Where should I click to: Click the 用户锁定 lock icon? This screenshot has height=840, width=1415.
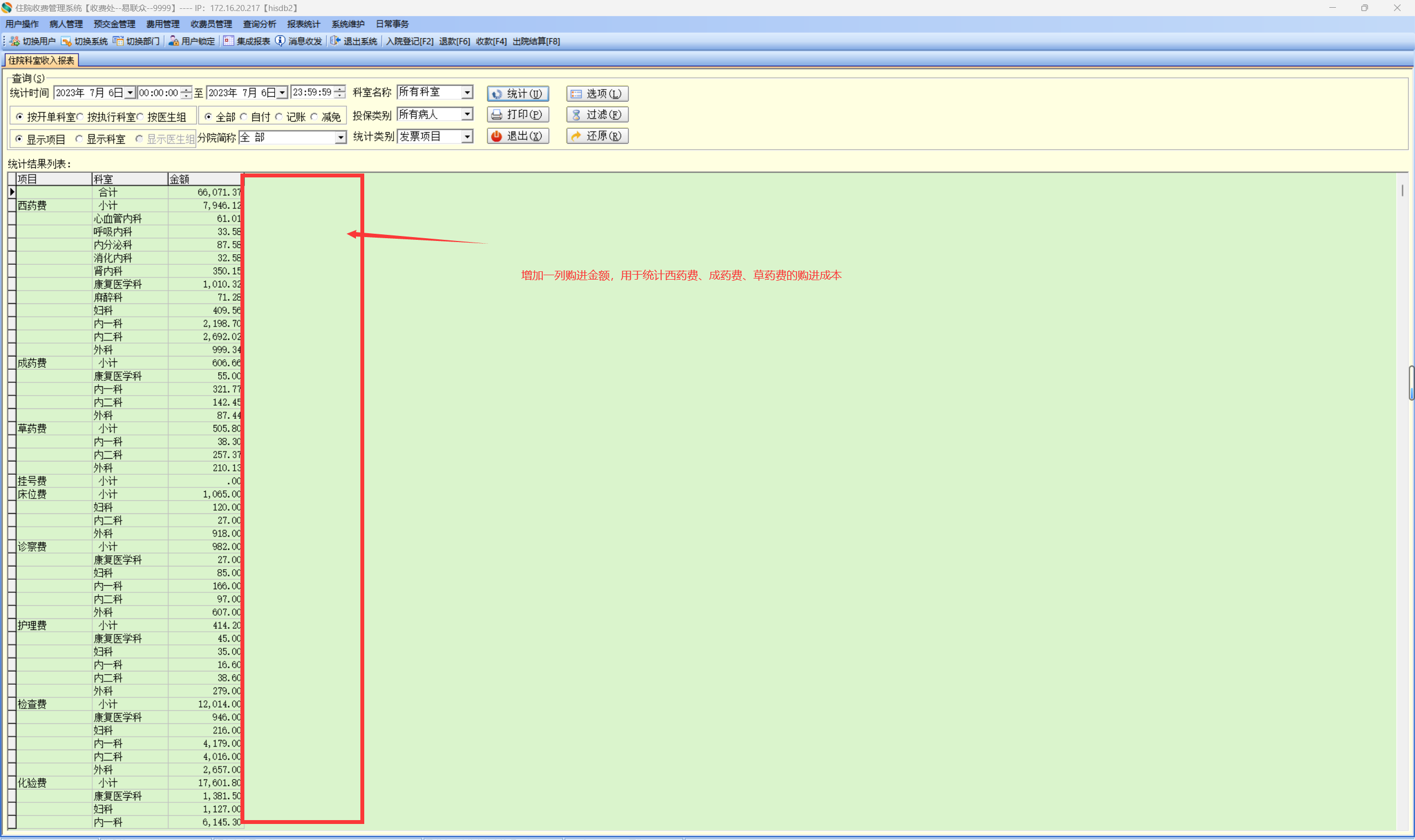coord(174,41)
